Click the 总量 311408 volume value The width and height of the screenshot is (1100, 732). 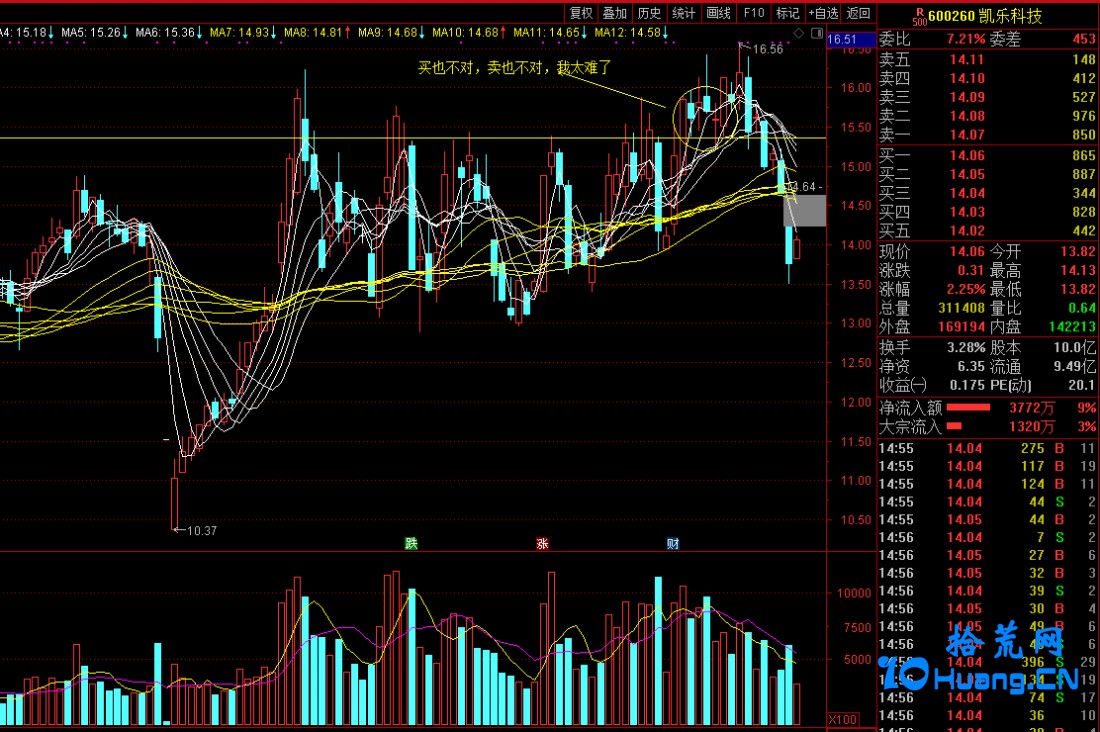pos(962,308)
